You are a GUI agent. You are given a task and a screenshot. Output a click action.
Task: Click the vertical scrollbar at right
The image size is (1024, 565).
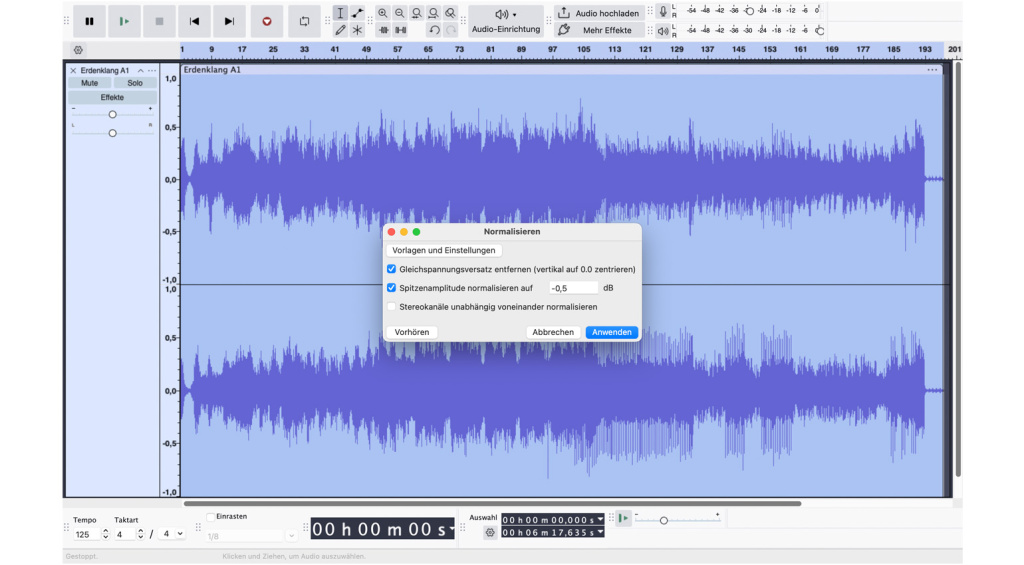958,269
